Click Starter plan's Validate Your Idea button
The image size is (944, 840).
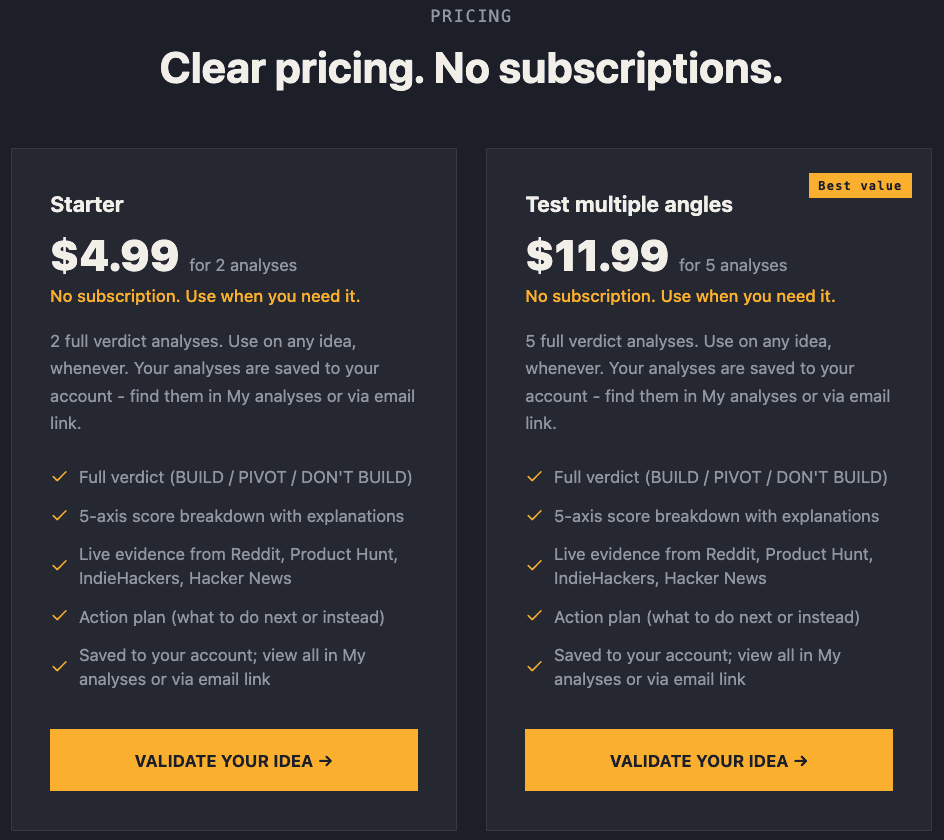point(233,760)
